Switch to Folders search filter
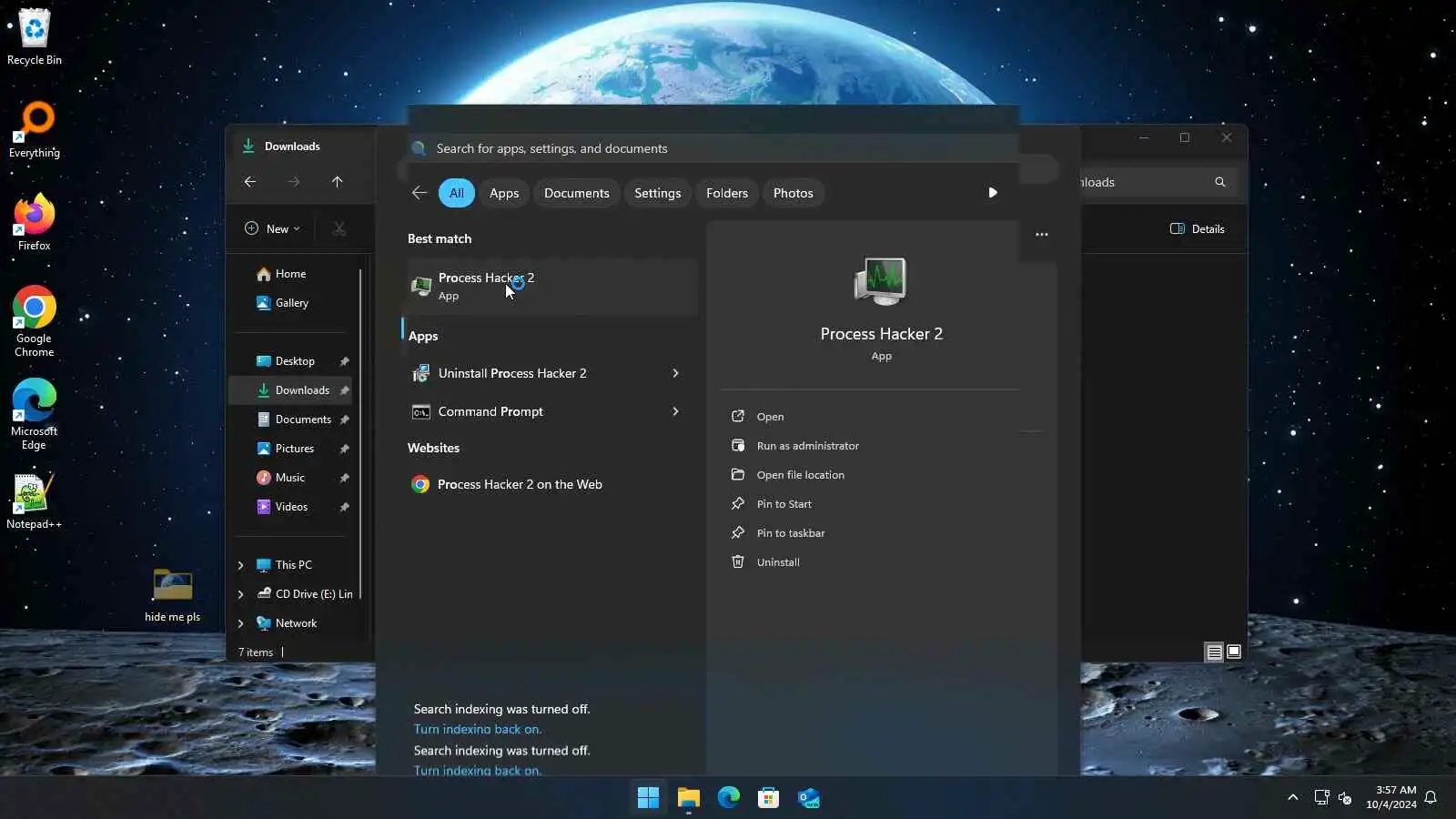The width and height of the screenshot is (1456, 819). 727,193
